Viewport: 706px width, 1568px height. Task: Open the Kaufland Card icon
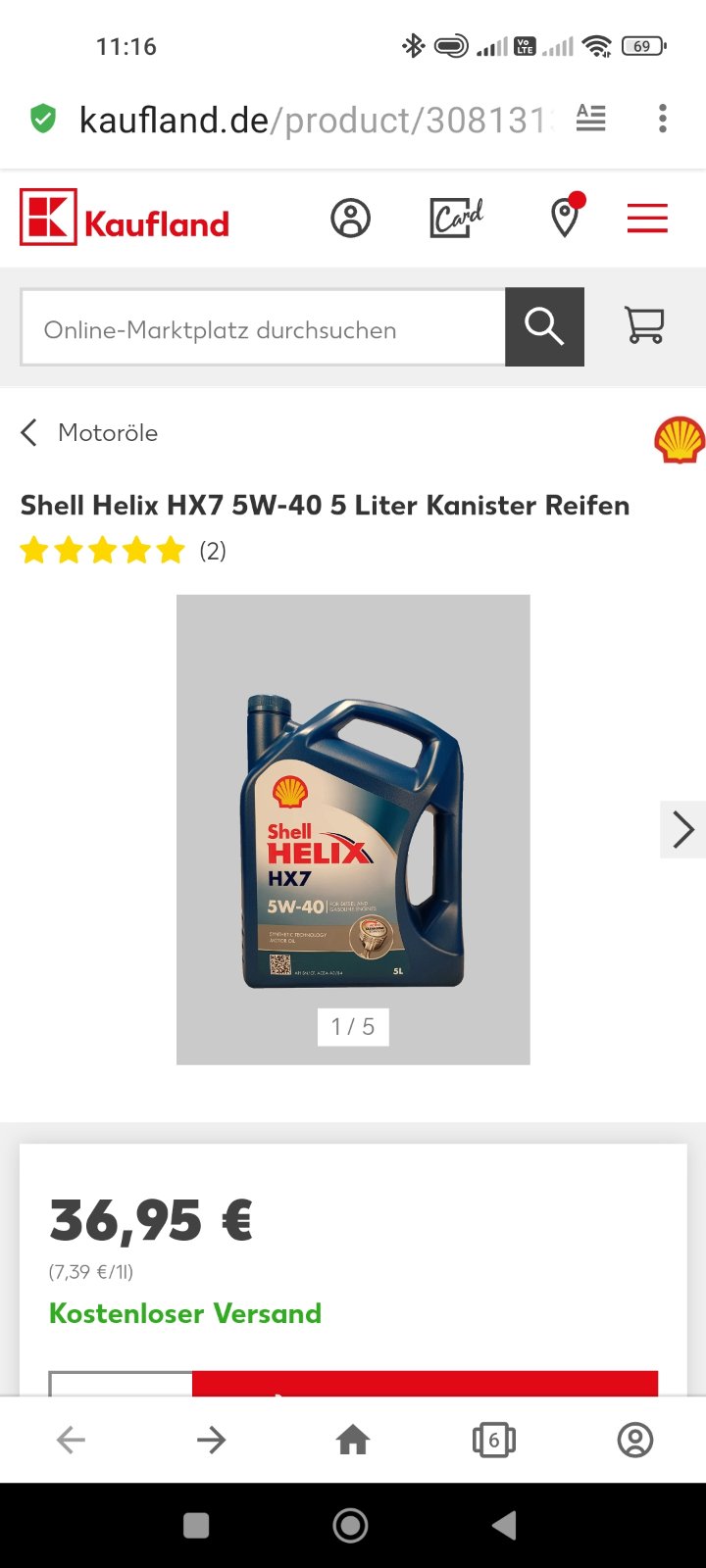tap(456, 218)
